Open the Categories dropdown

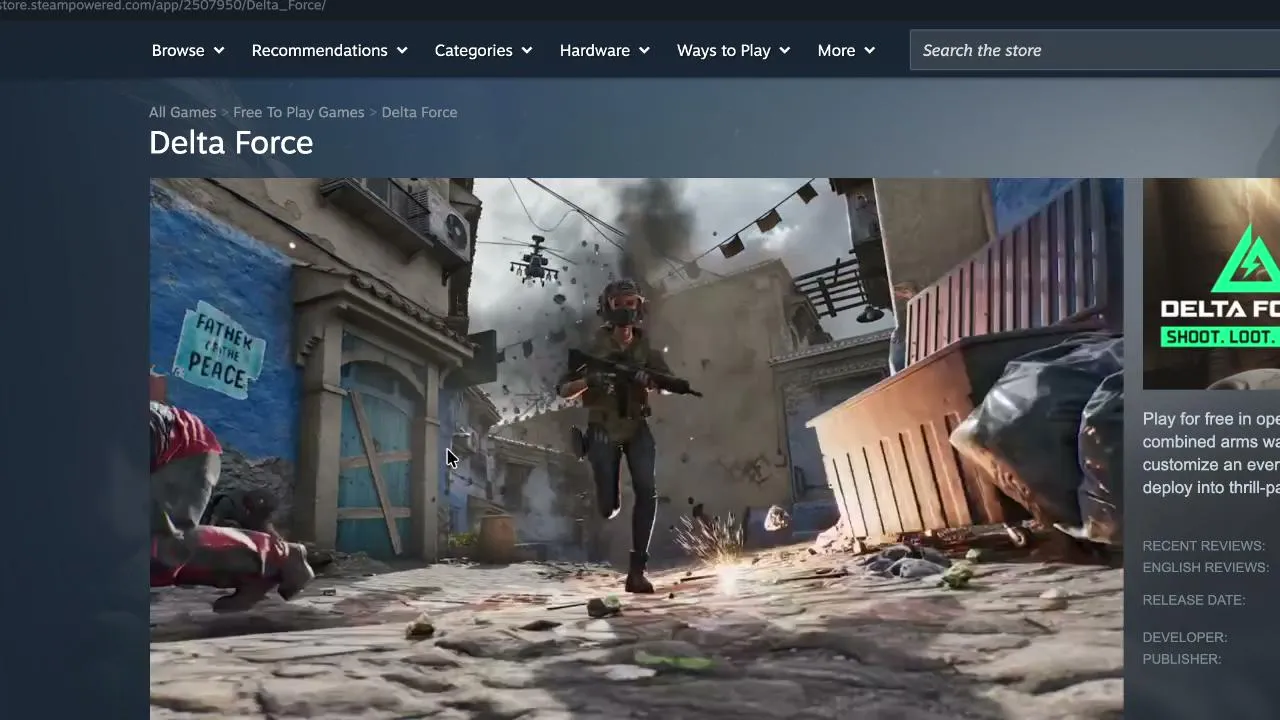click(483, 50)
